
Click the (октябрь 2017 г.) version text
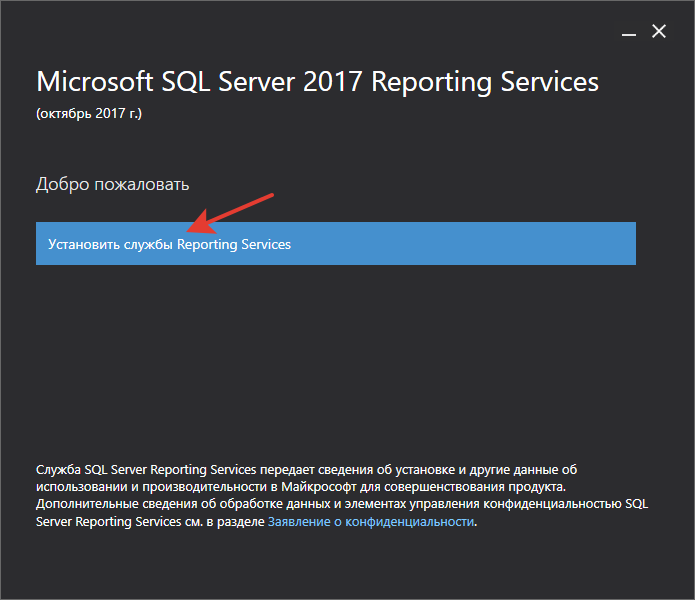click(89, 113)
